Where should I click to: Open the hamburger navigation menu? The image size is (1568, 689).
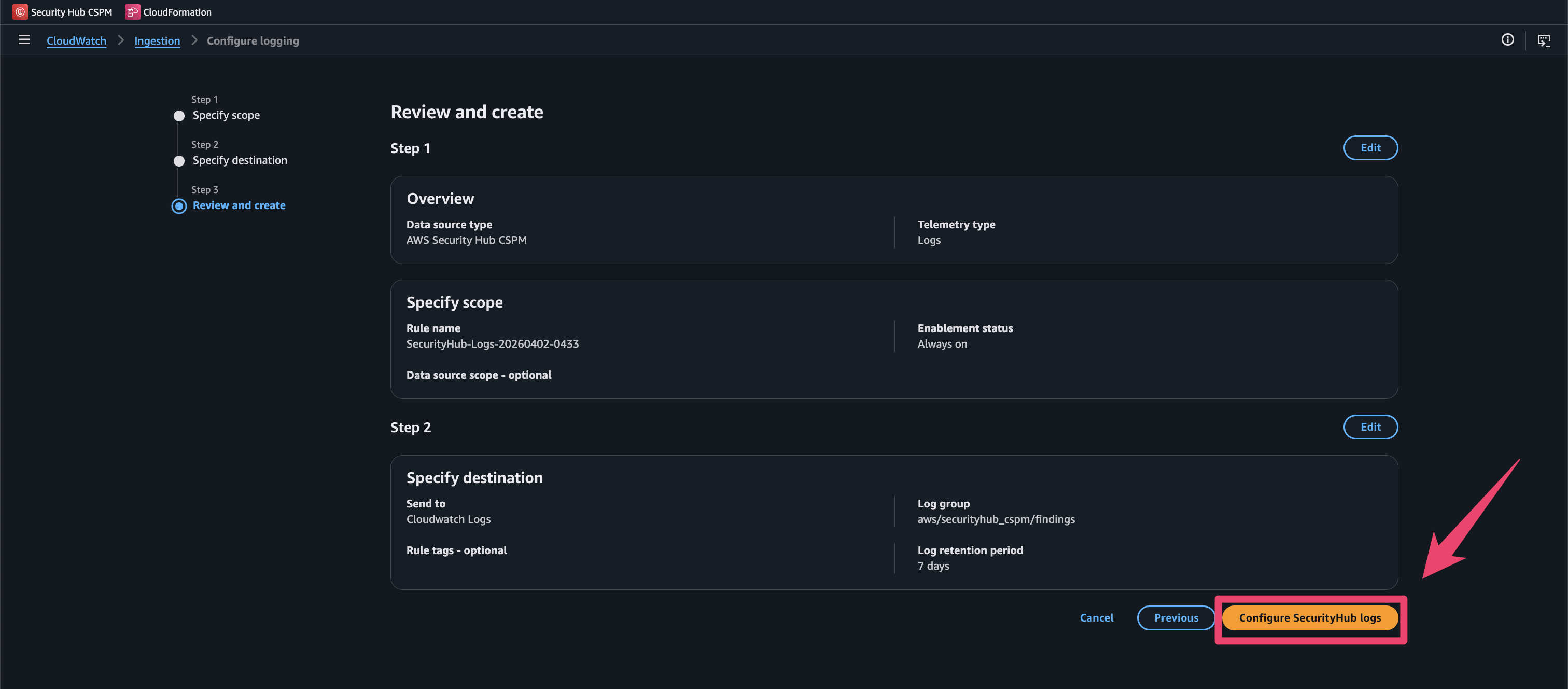(24, 40)
